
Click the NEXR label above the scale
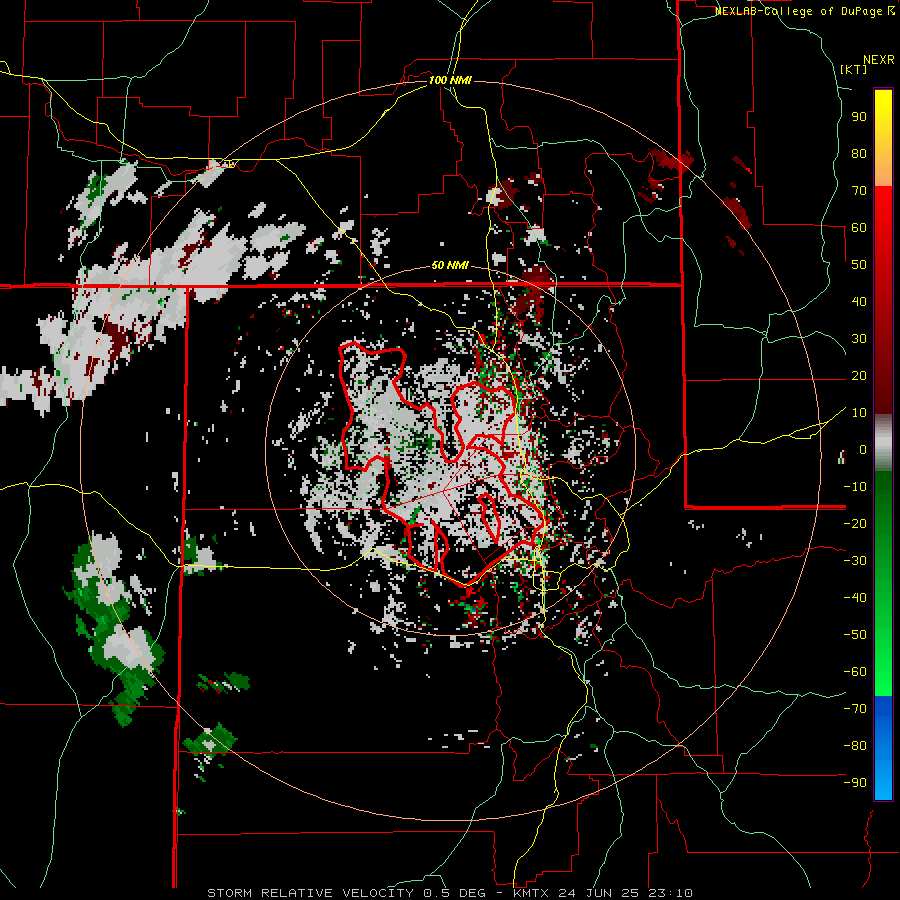tap(879, 60)
